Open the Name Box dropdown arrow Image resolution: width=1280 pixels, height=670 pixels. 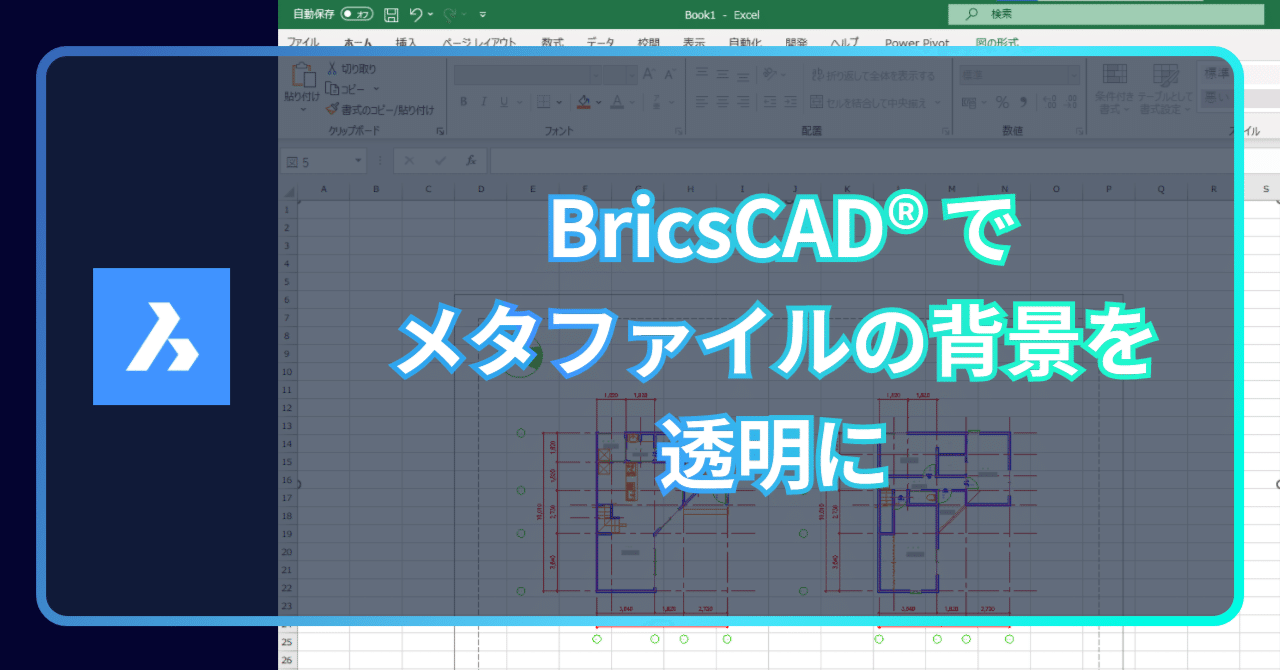tap(357, 160)
